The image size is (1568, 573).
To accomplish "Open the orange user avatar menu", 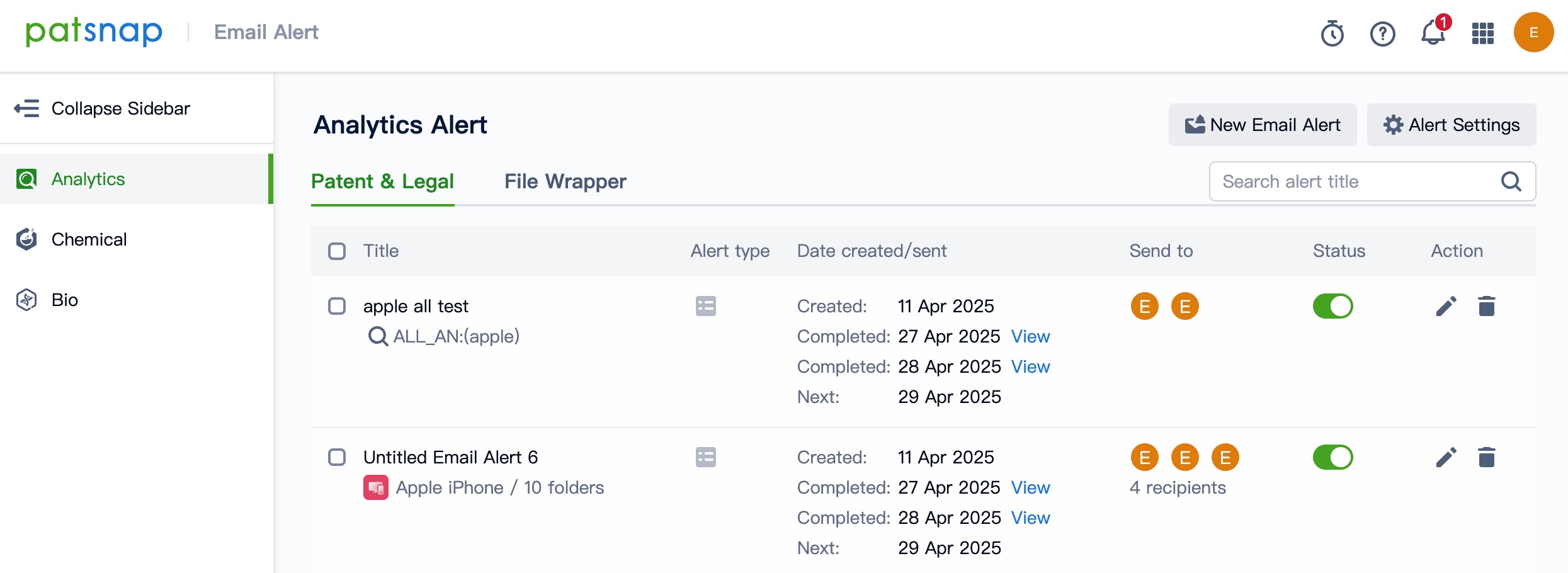I will click(x=1533, y=33).
